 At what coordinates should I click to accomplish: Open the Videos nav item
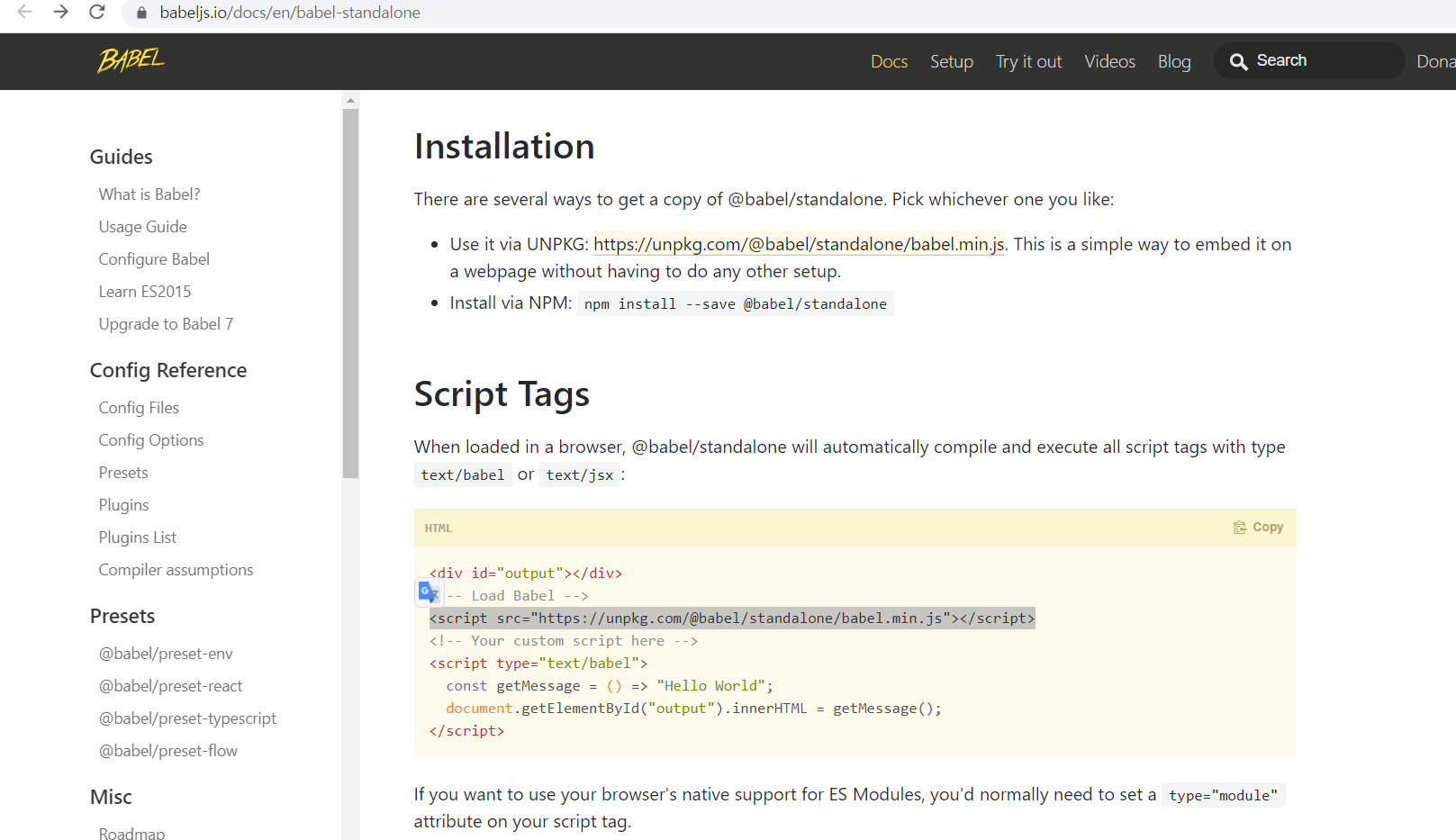pos(1109,61)
